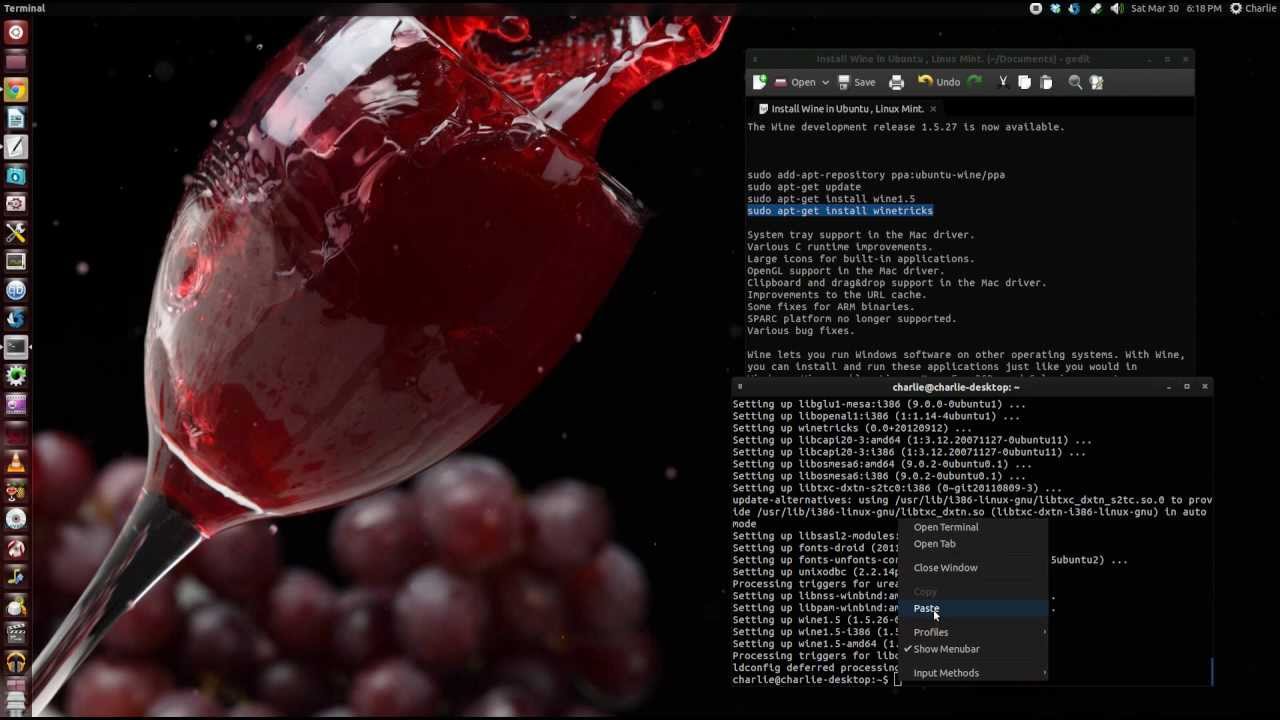Click 'SPARC platform no longer supported.' line
Viewport: 1280px width, 720px height.
coord(852,319)
